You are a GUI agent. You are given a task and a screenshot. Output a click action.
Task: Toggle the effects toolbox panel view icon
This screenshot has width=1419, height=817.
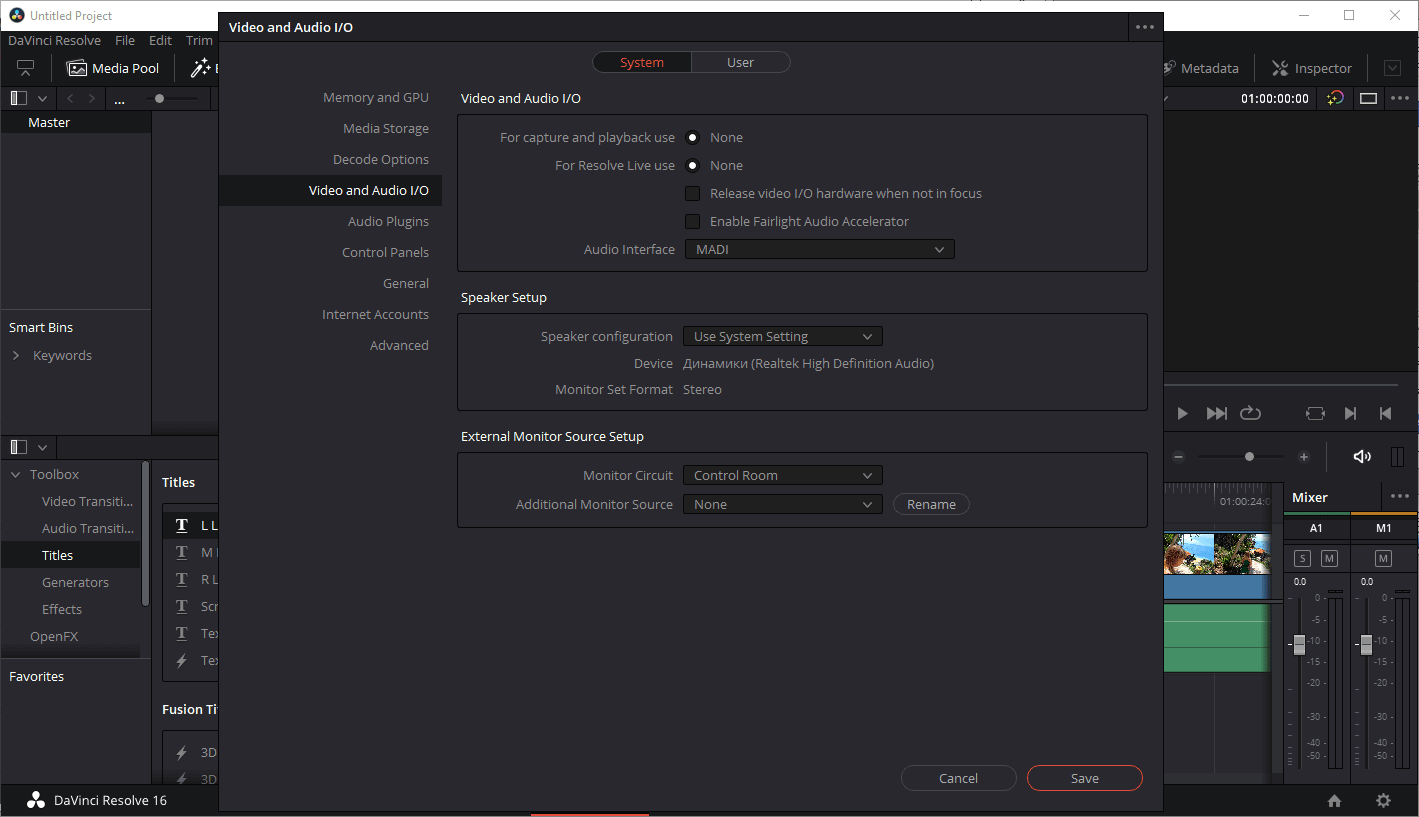point(19,447)
